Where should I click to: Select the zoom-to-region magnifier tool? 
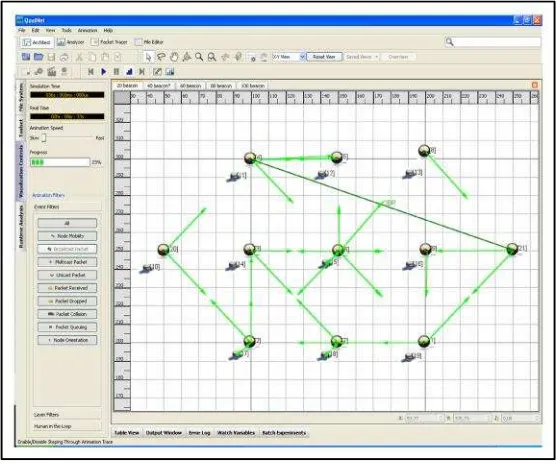tap(212, 57)
